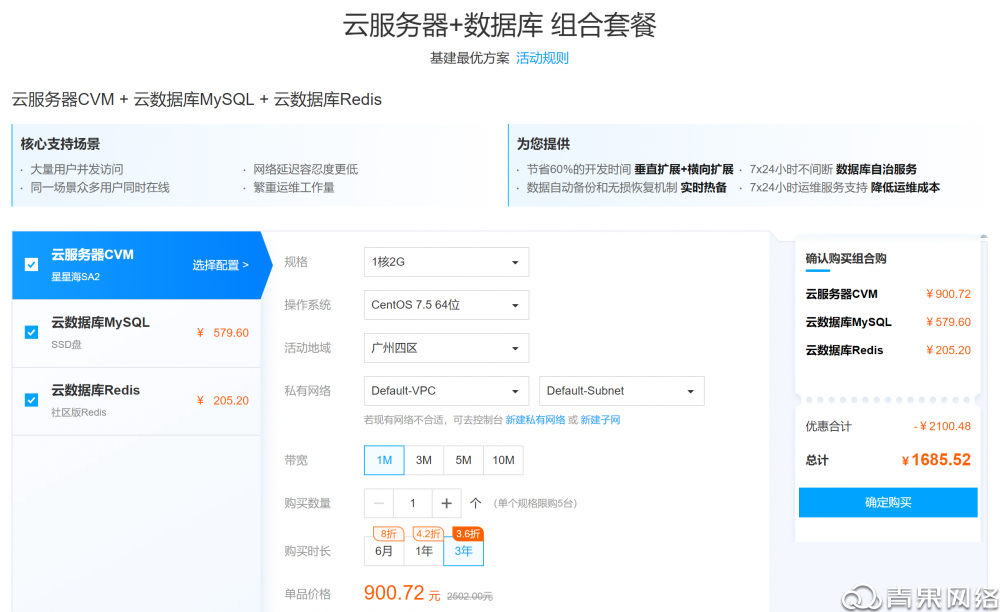This screenshot has height=612, width=1000.
Task: Click the 确定购买 purchase button
Action: click(887, 502)
